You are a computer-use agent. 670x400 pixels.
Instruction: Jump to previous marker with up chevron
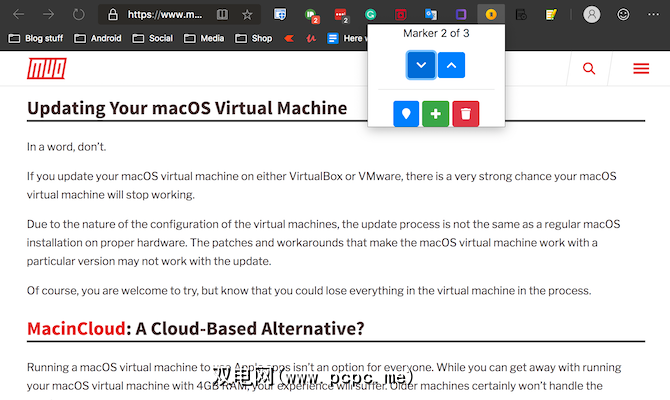coord(451,65)
